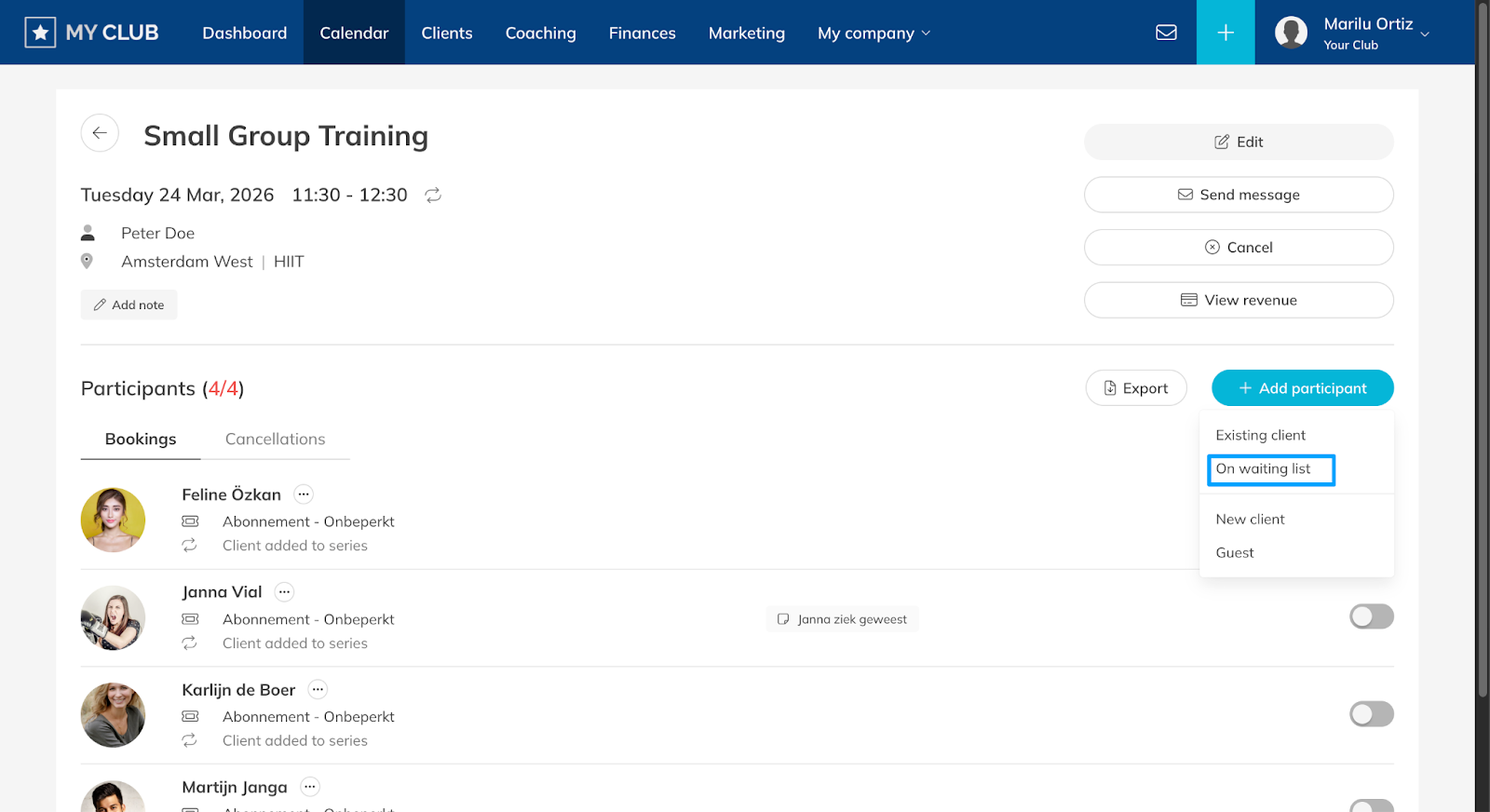
Task: Expand the My company dropdown
Action: 874,33
